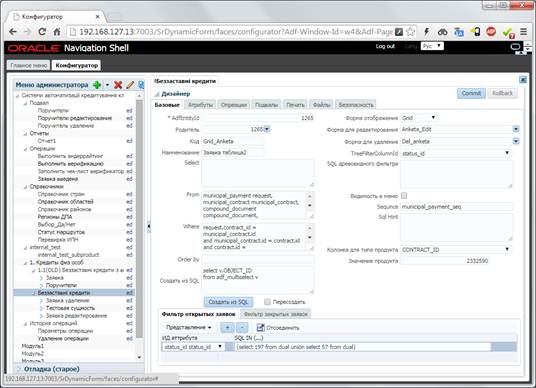This screenshot has height=388, width=536.
Task: Click the plus button to add filter row
Action: point(227,327)
